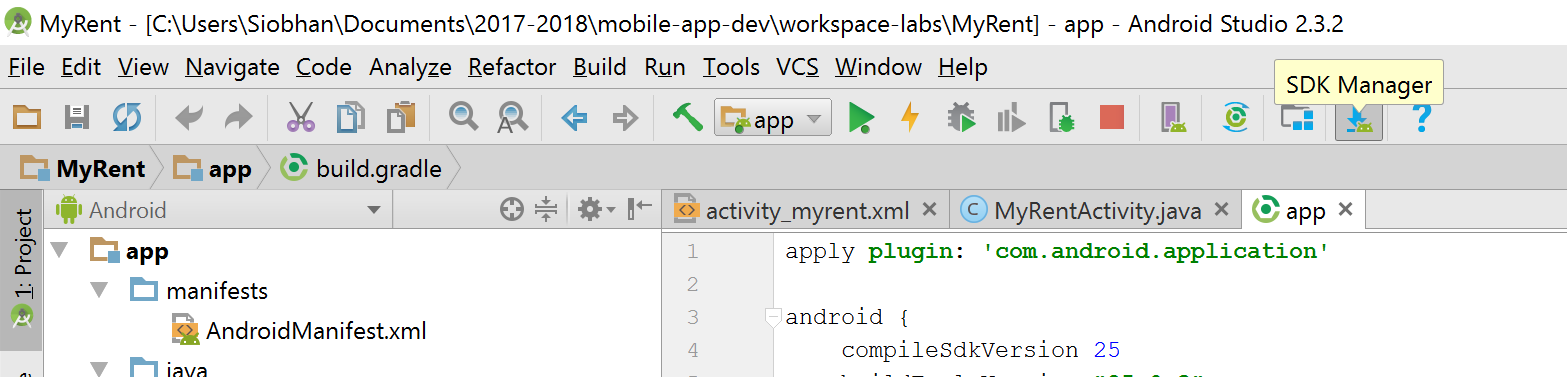The height and width of the screenshot is (377, 1567).
Task: Select the app module in tree
Action: 129,251
